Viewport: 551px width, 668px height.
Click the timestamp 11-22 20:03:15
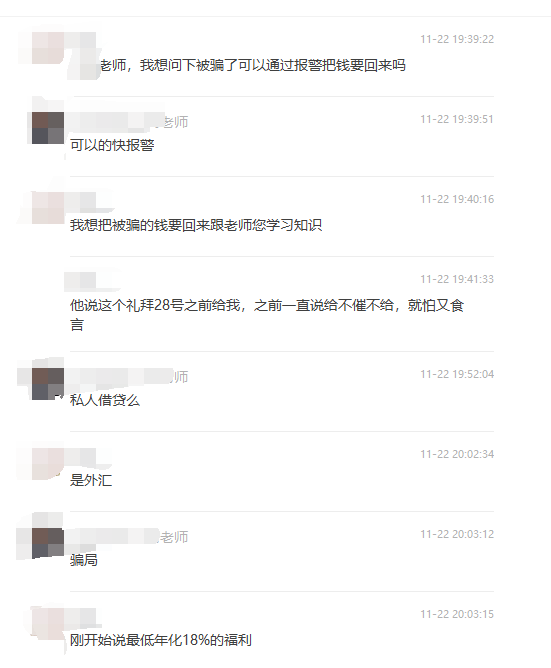(457, 614)
